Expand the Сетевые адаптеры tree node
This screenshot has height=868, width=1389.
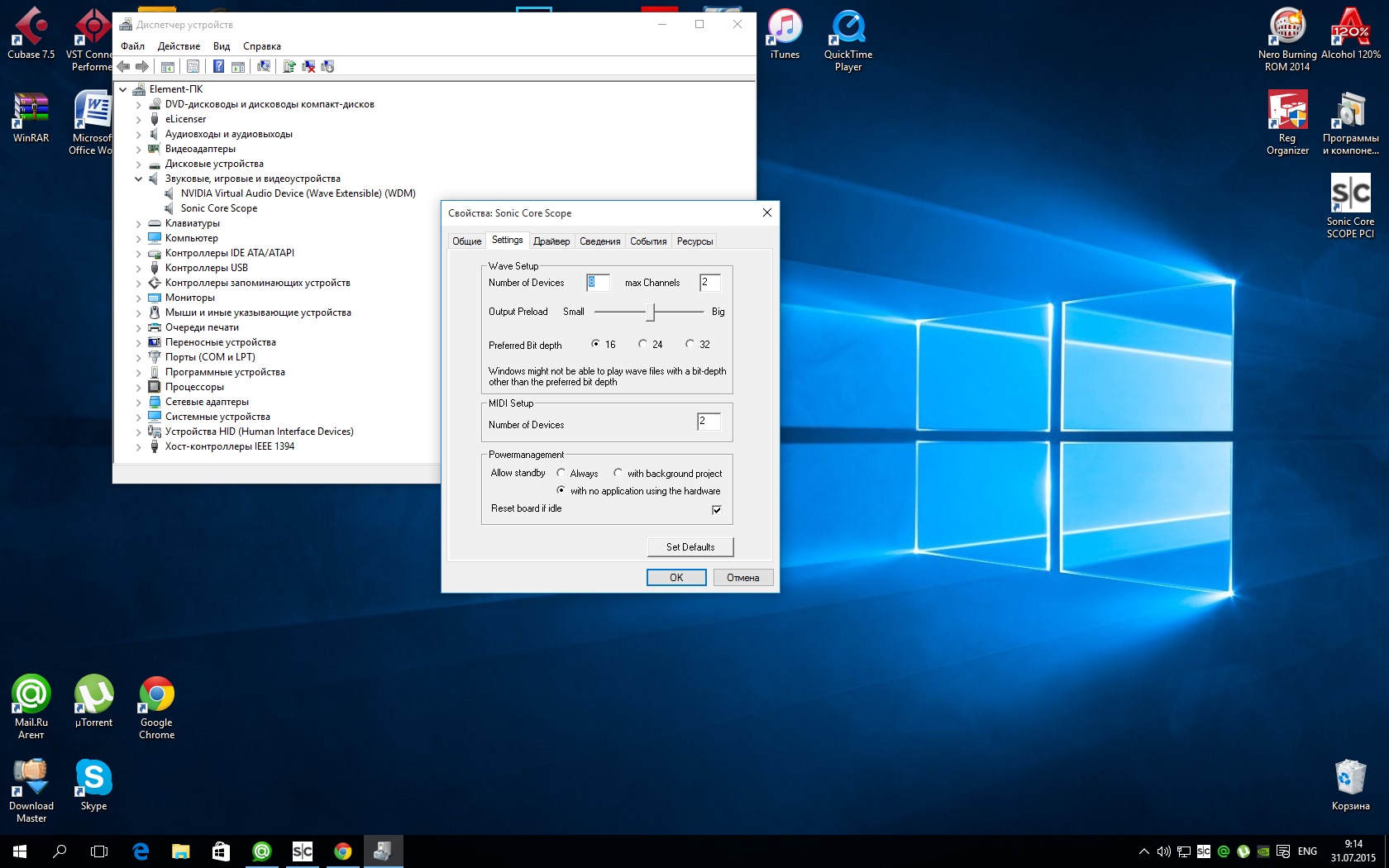tap(139, 402)
